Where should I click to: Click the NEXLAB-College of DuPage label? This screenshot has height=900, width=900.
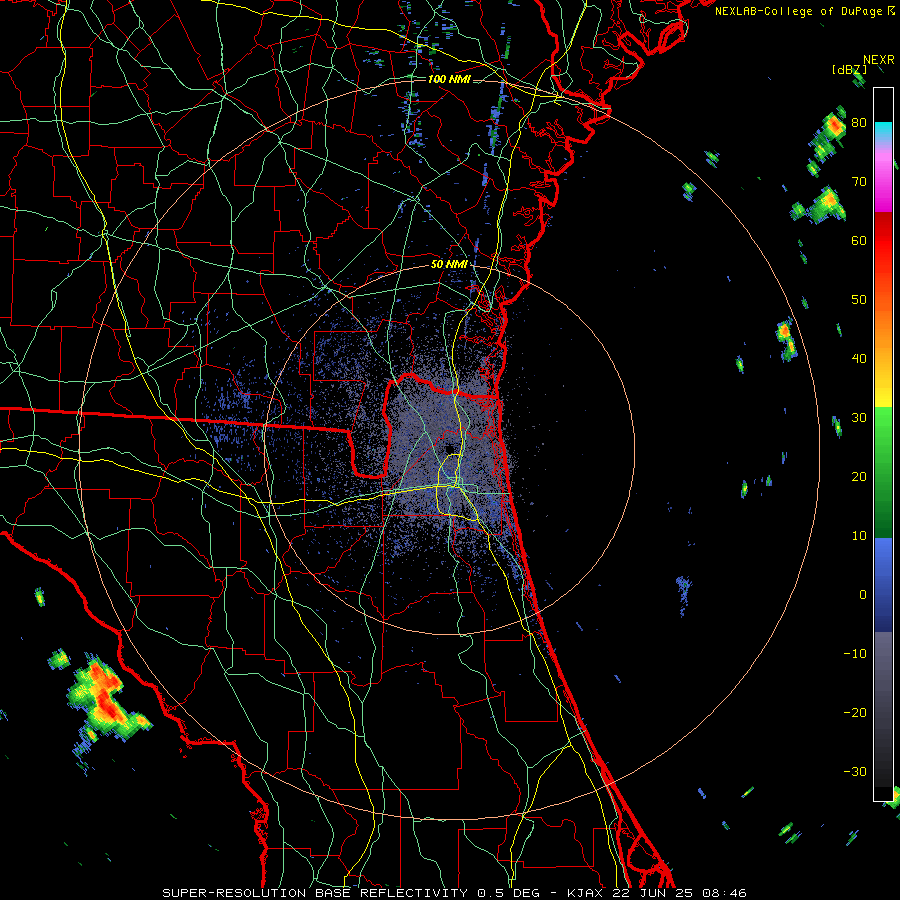click(804, 11)
